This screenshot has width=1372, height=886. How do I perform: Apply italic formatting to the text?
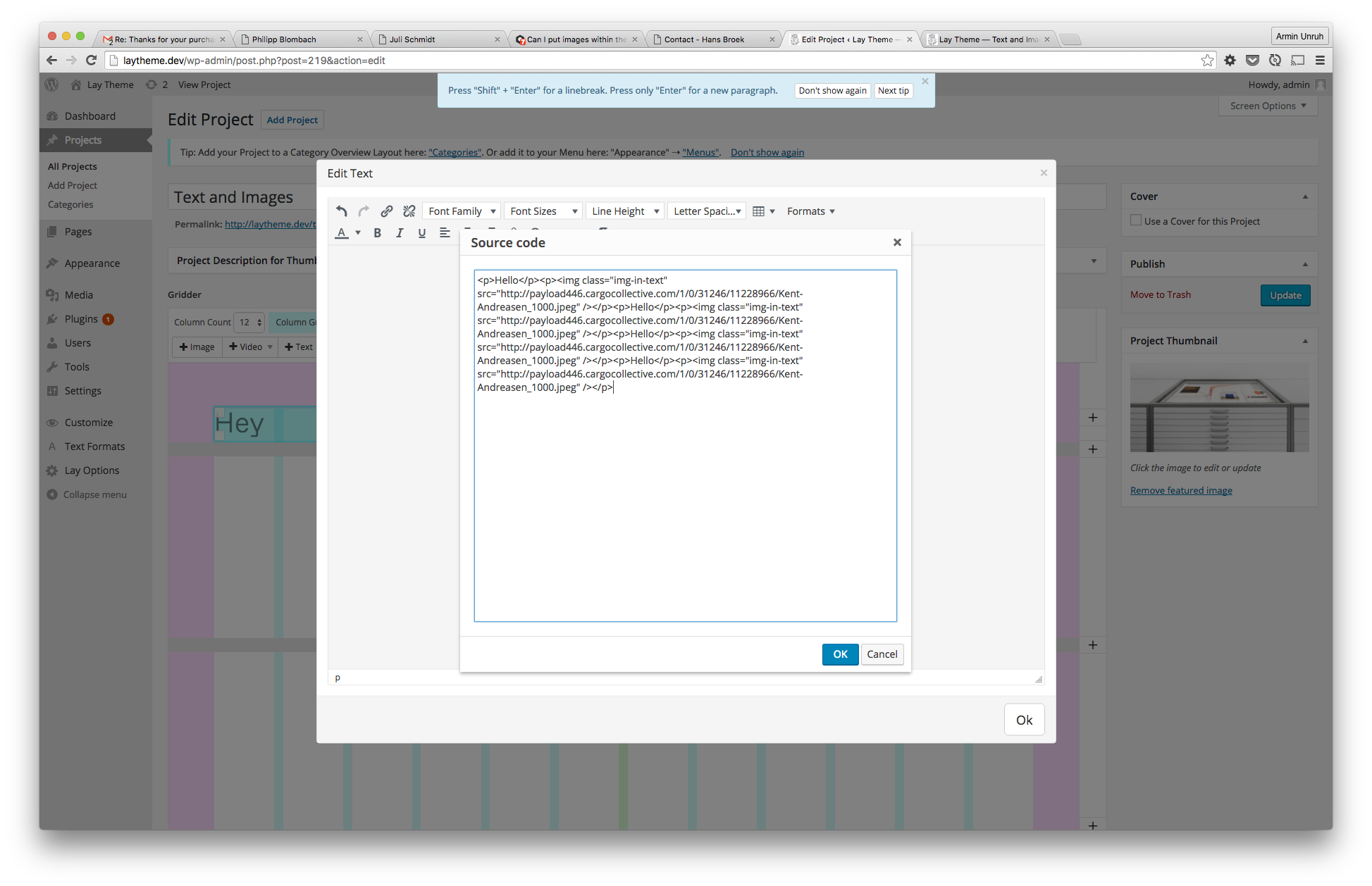tap(400, 232)
